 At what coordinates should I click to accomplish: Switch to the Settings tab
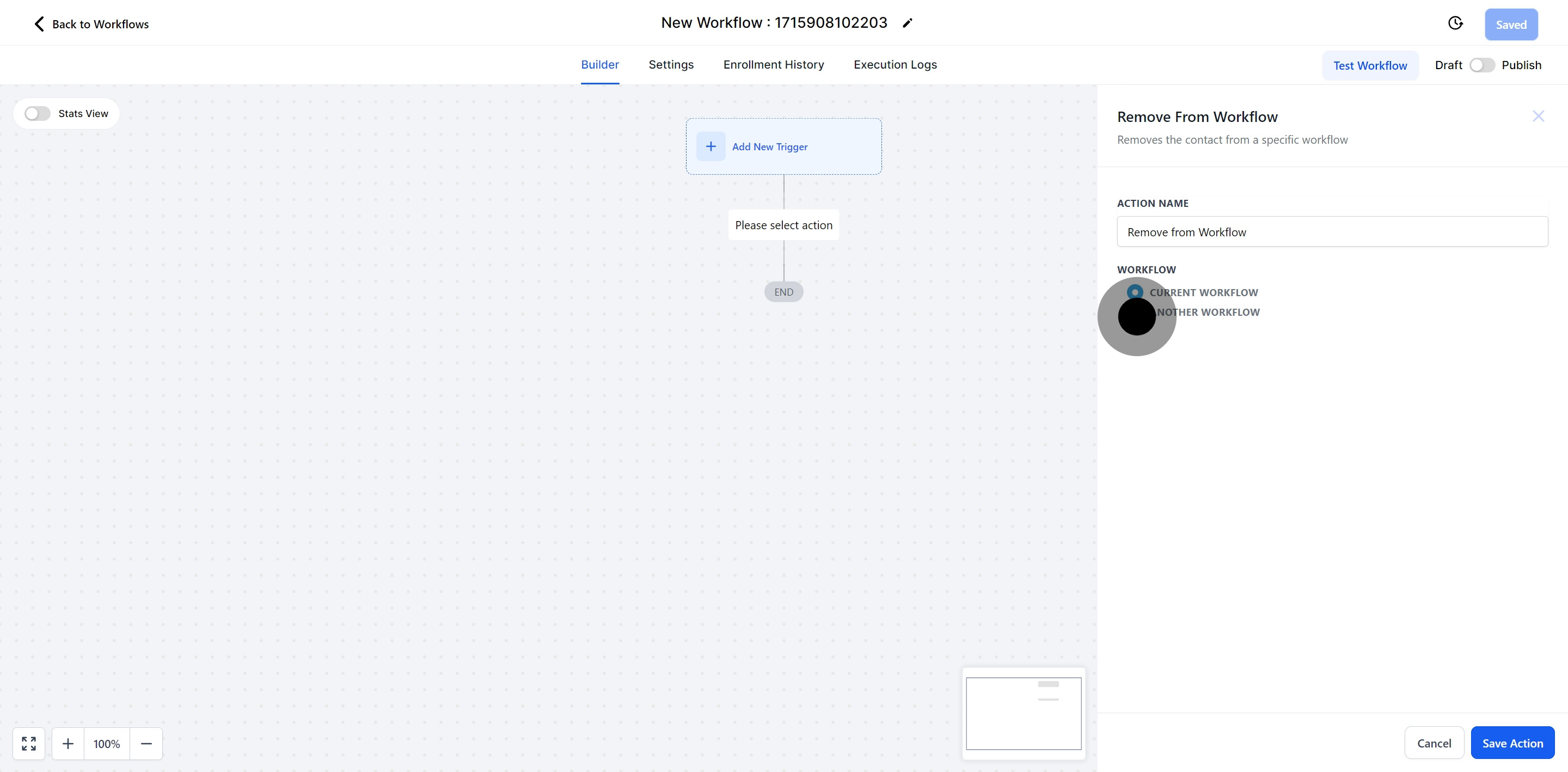point(671,65)
